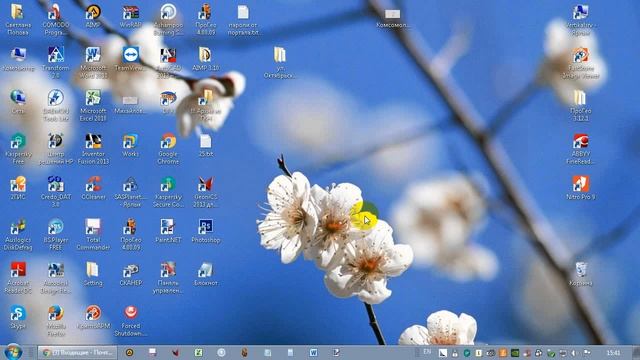Viewport: 640px width, 360px height.
Task: Open the Microsoft Word 2013 desktop shortcut
Action: pyautogui.click(x=93, y=63)
